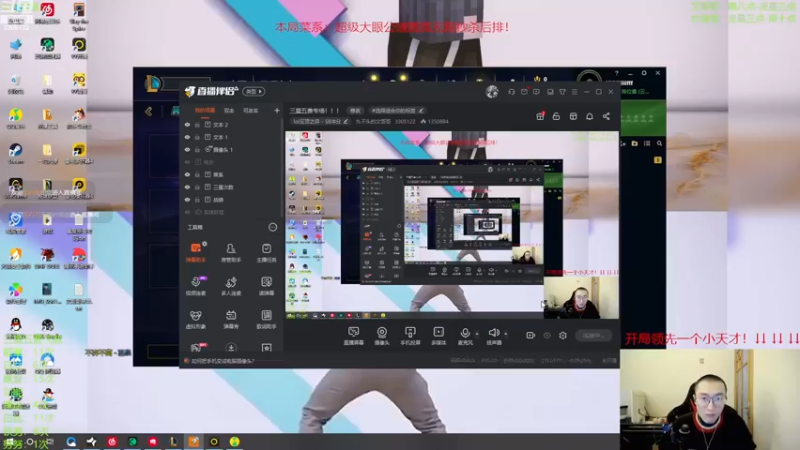
Task: Add a new scene with the plus button
Action: coord(277,110)
